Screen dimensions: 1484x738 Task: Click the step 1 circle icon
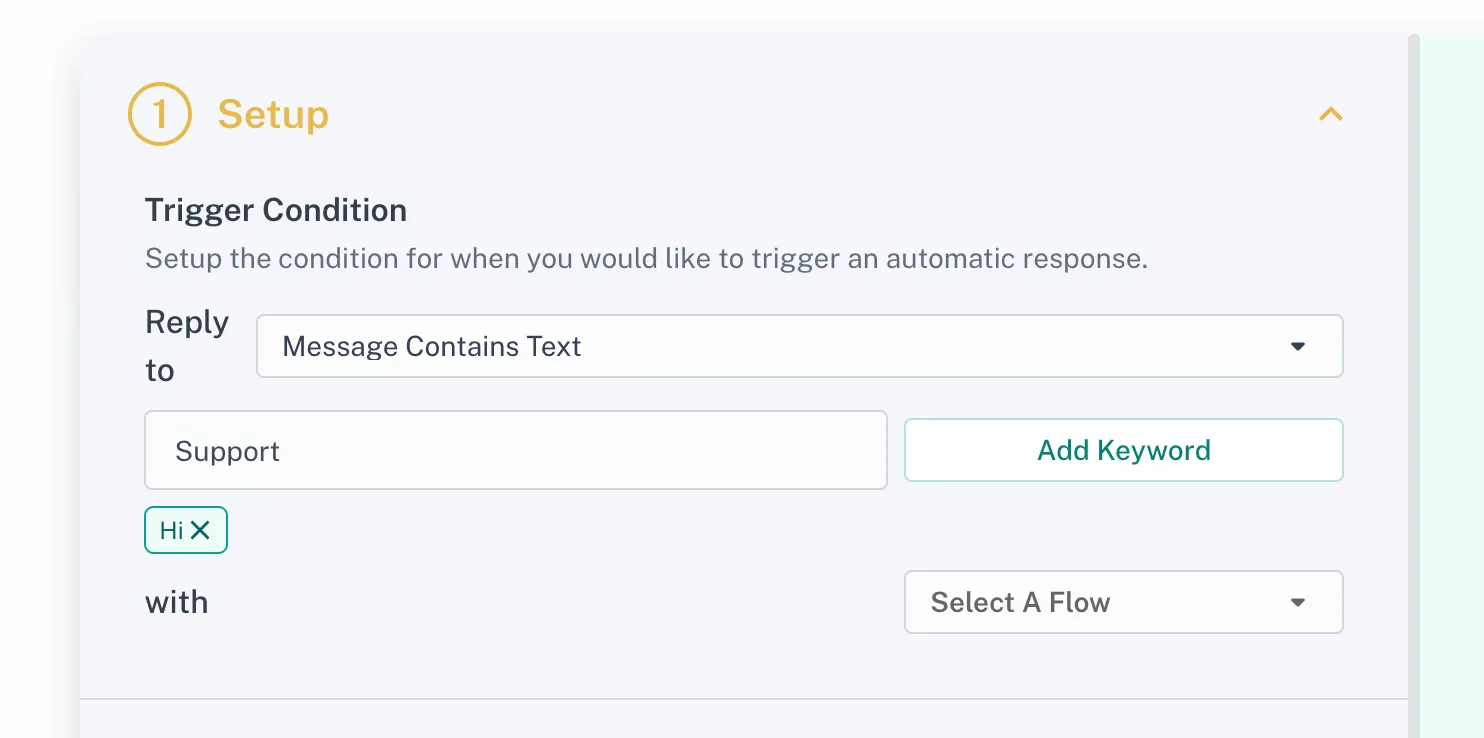click(x=159, y=115)
